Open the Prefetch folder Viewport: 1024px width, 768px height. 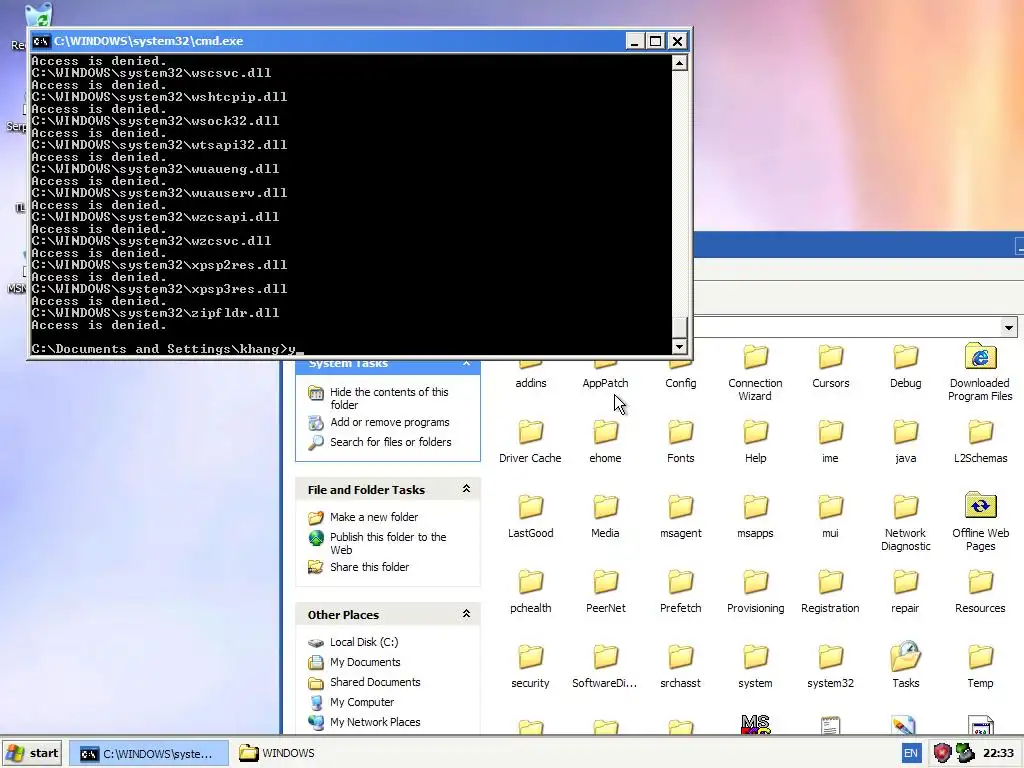[x=680, y=592]
